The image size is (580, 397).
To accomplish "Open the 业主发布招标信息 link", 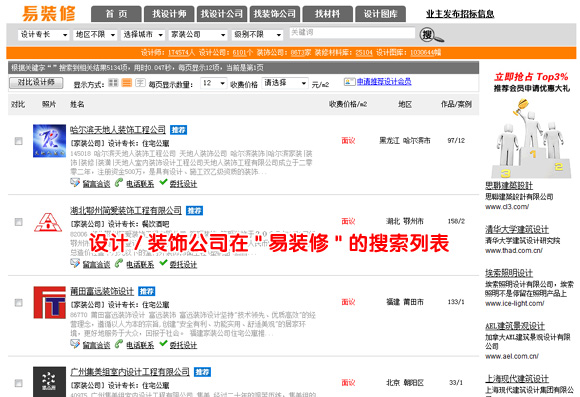I will (460, 14).
